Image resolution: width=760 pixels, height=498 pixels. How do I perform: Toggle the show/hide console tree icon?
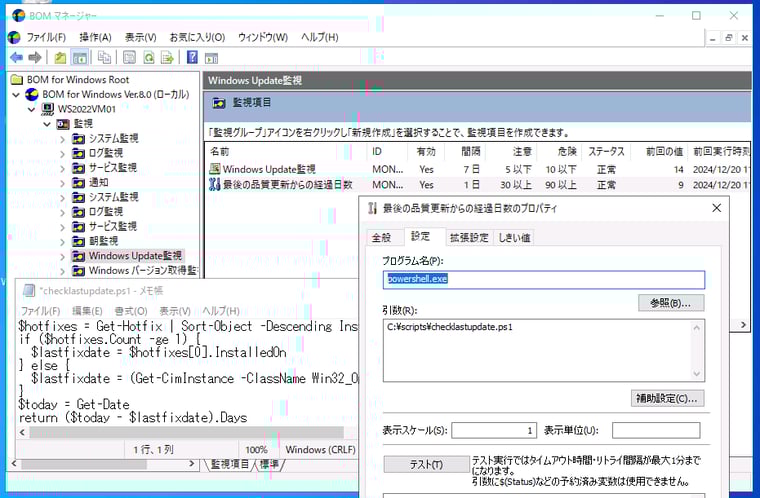79,58
